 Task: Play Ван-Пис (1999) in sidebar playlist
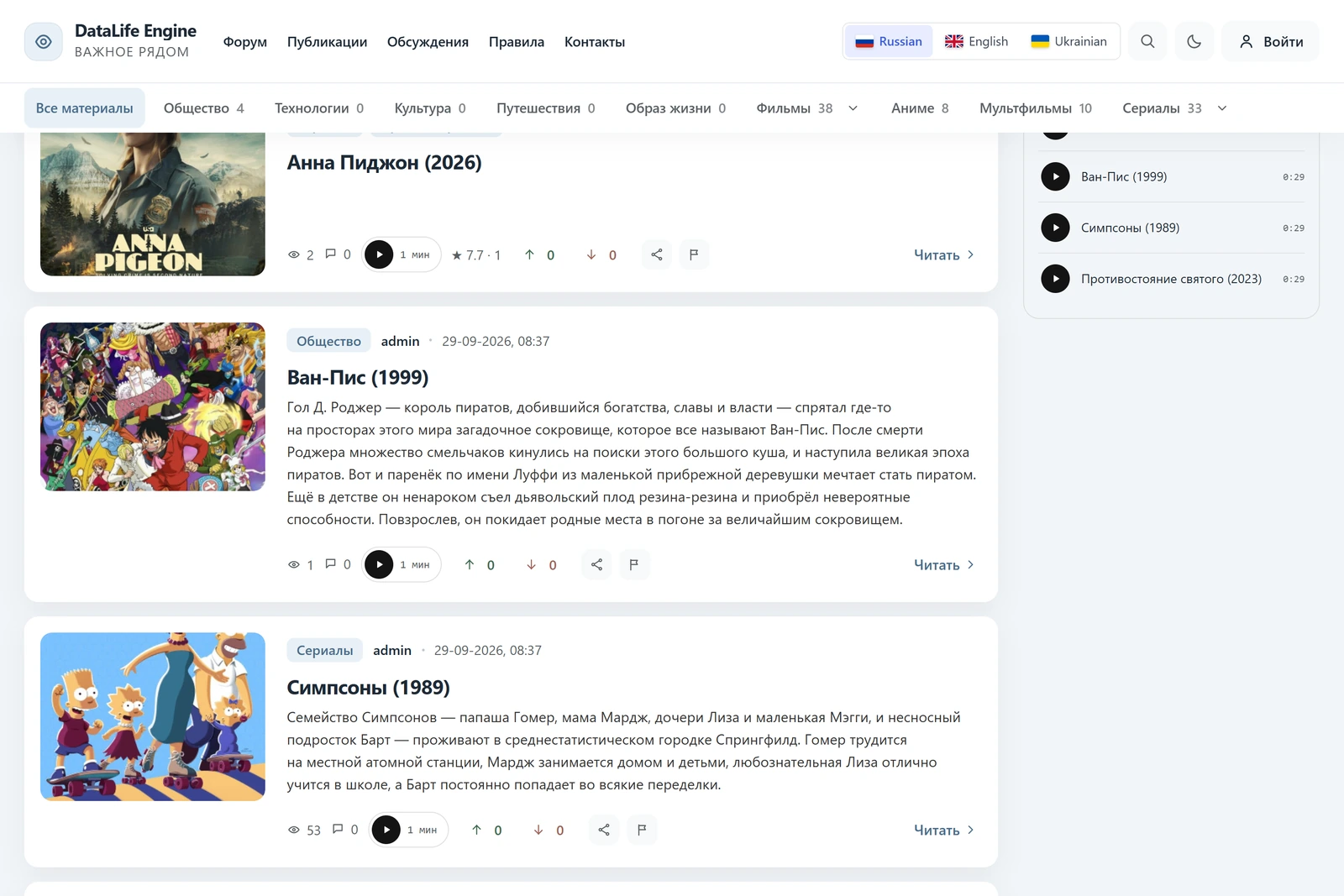point(1055,176)
